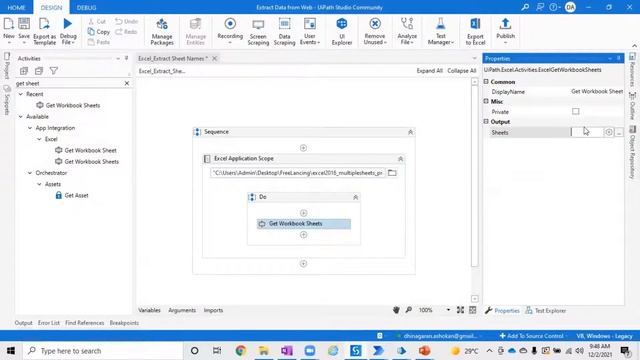Collapse the Do container
This screenshot has width=640, height=360.
pos(356,197)
